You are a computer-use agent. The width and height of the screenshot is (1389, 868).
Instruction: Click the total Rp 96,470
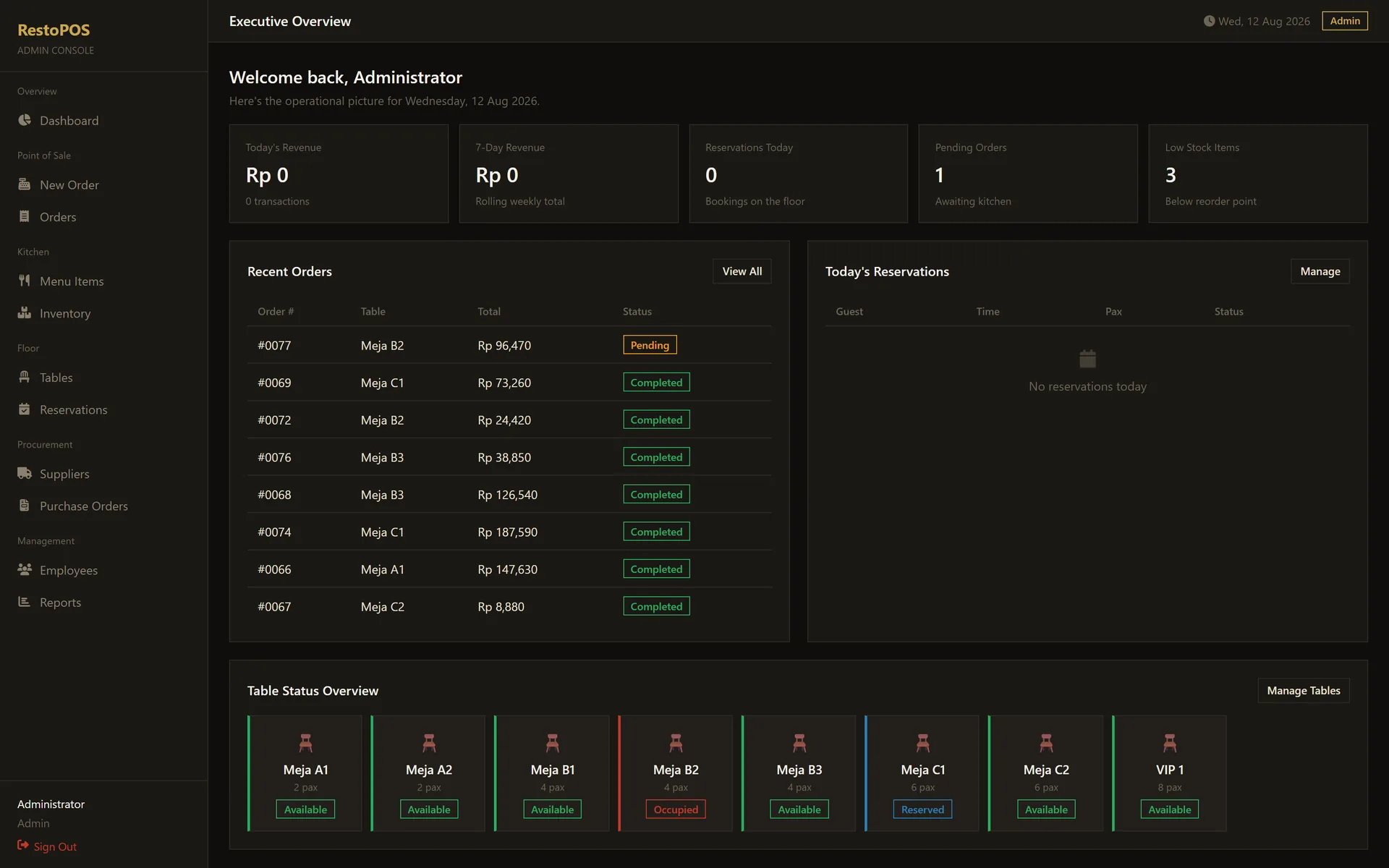coord(504,346)
